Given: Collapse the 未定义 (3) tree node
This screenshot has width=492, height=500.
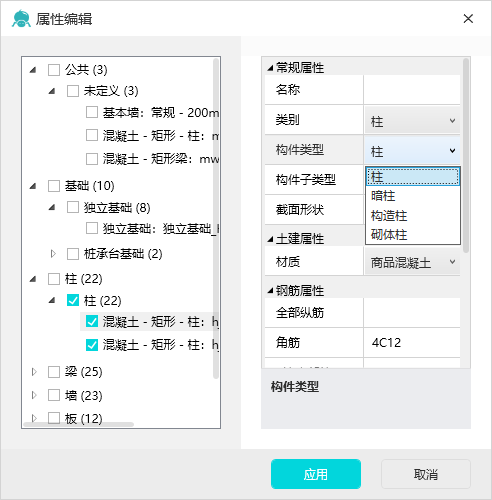Looking at the screenshot, I should (52, 91).
